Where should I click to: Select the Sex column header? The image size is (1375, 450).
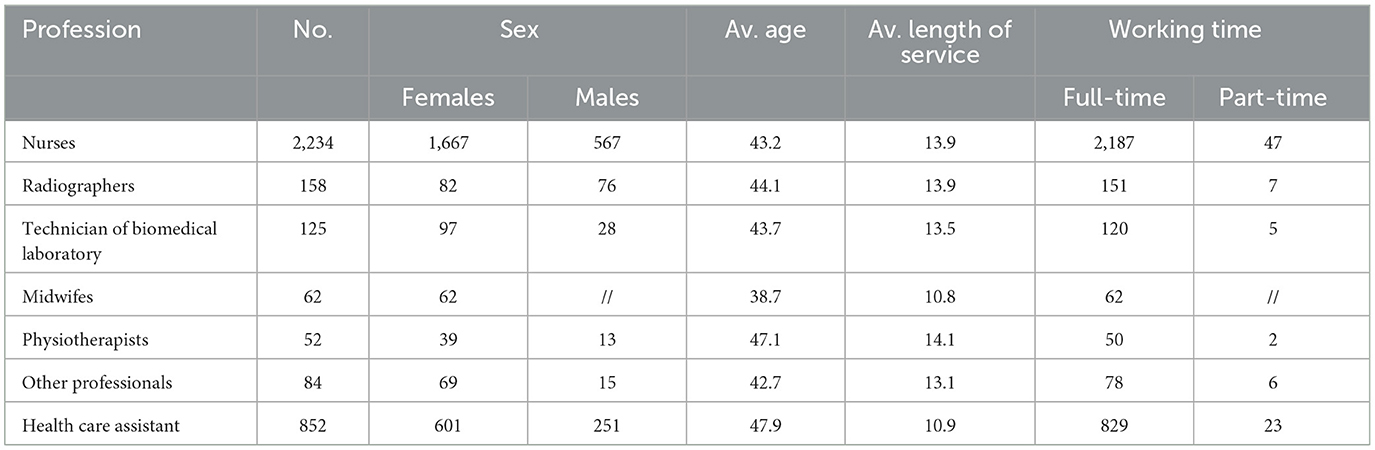(x=520, y=30)
